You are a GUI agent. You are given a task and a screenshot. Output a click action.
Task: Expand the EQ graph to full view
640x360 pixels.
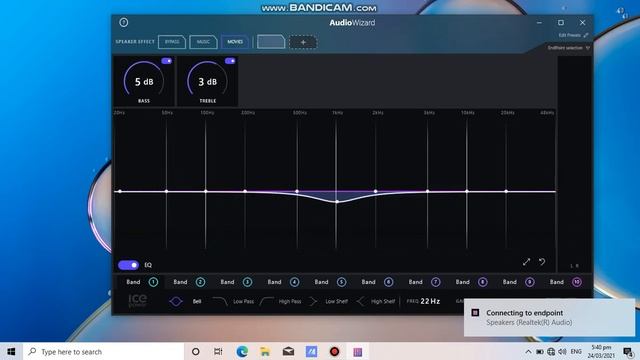526,262
